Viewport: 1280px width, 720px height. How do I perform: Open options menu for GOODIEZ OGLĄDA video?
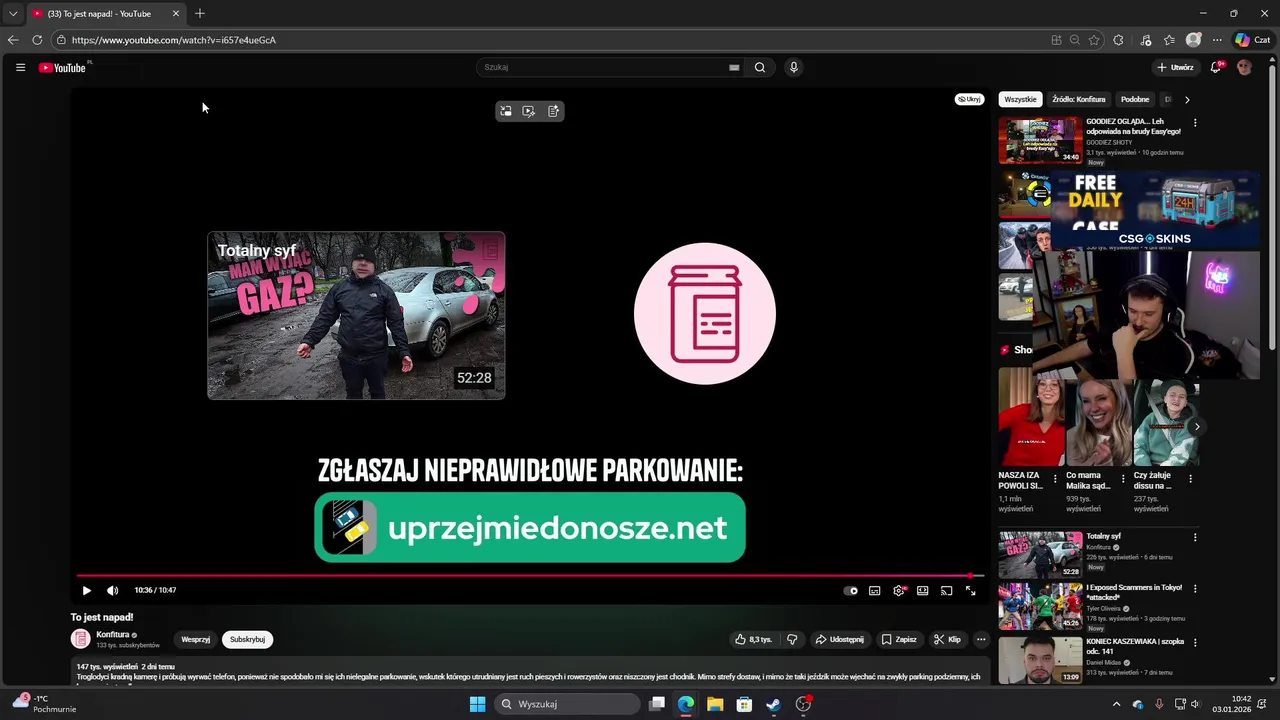point(1194,123)
